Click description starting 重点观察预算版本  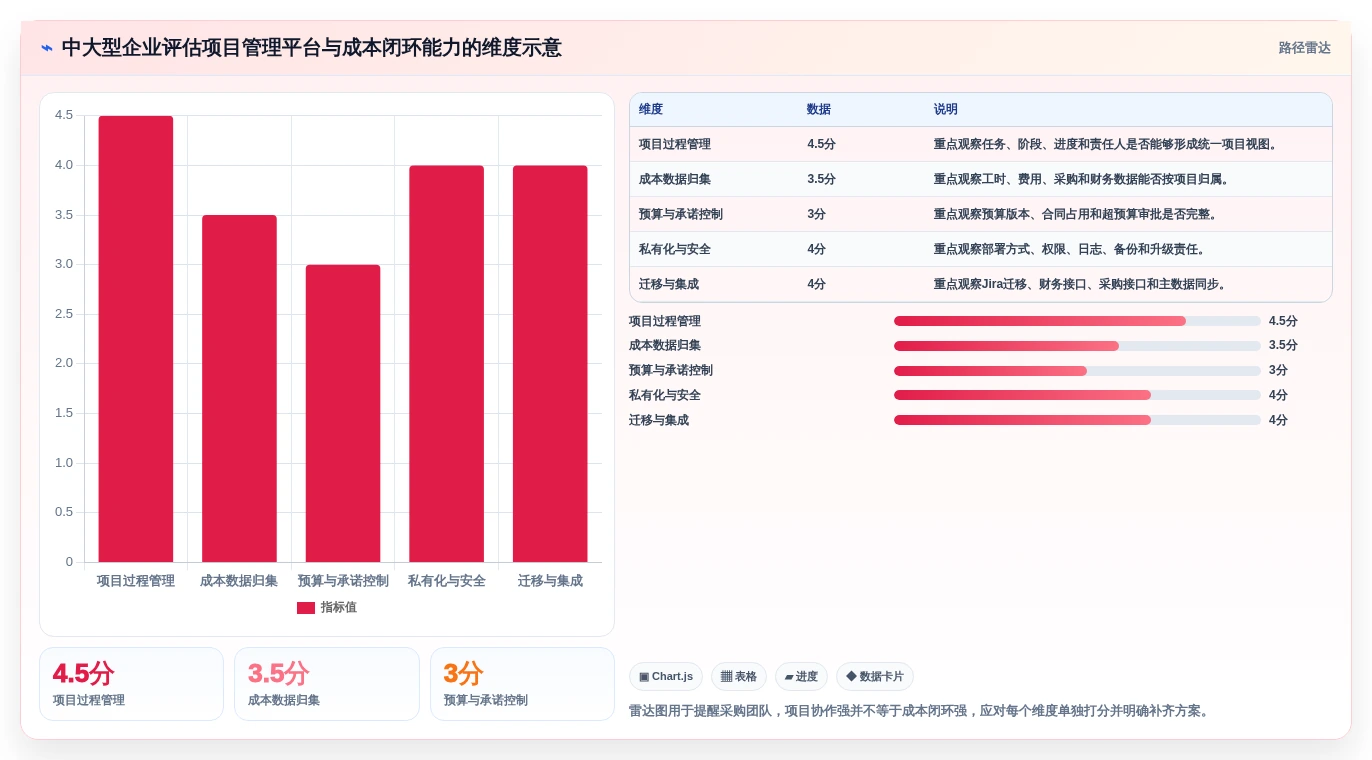point(1076,214)
